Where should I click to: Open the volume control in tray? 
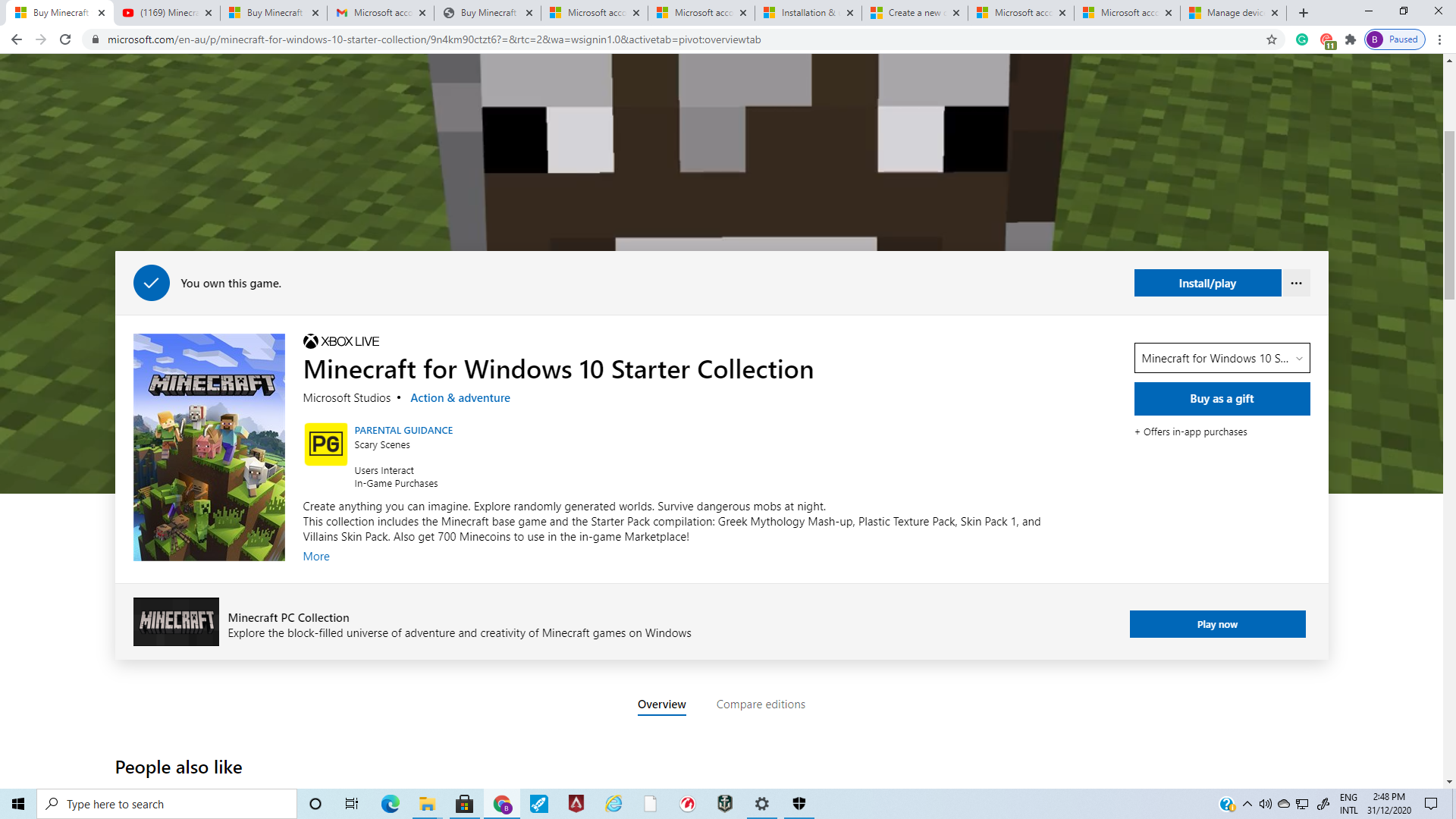pos(1266,804)
